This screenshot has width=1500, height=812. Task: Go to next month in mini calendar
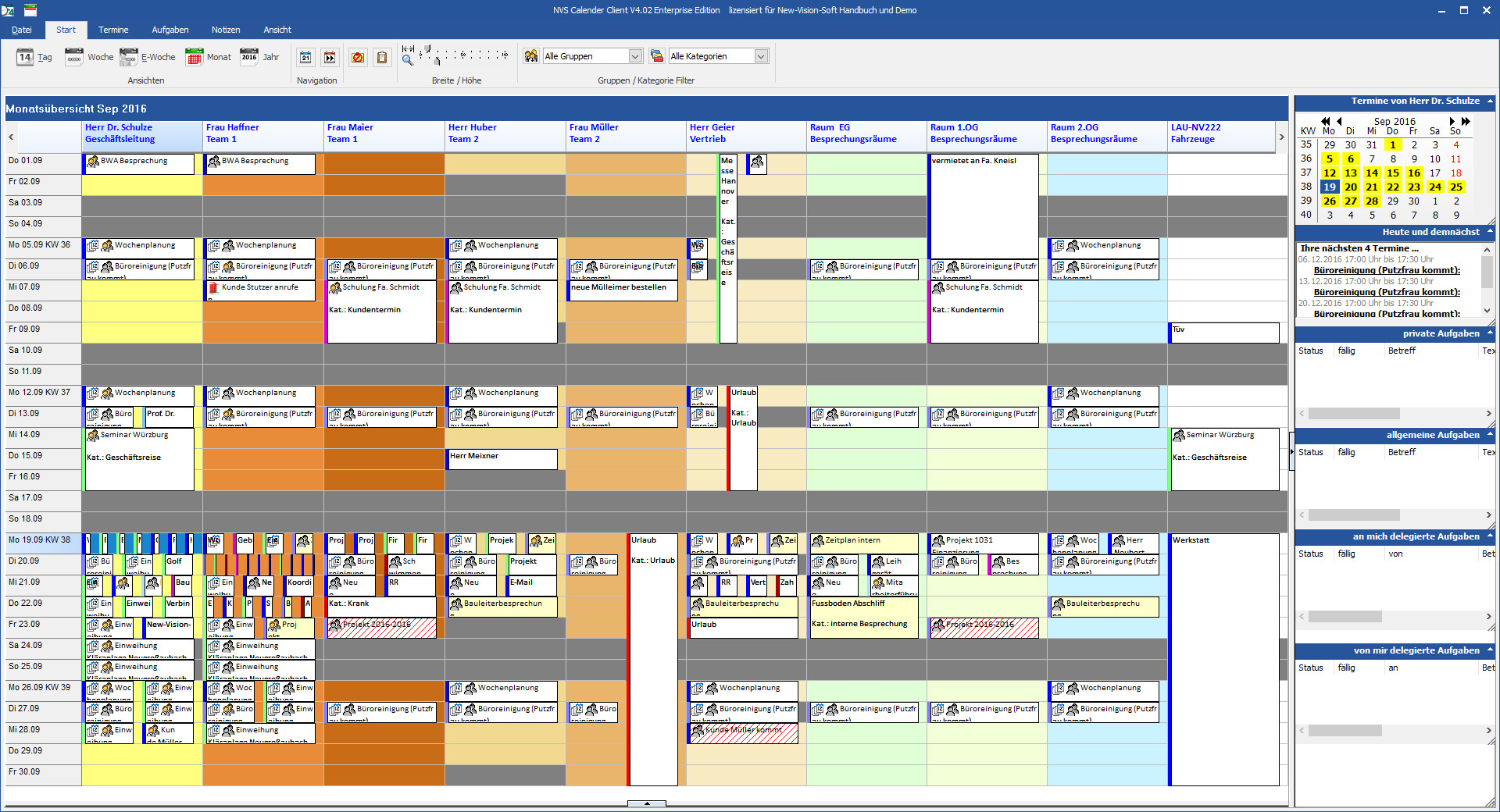pos(1452,121)
